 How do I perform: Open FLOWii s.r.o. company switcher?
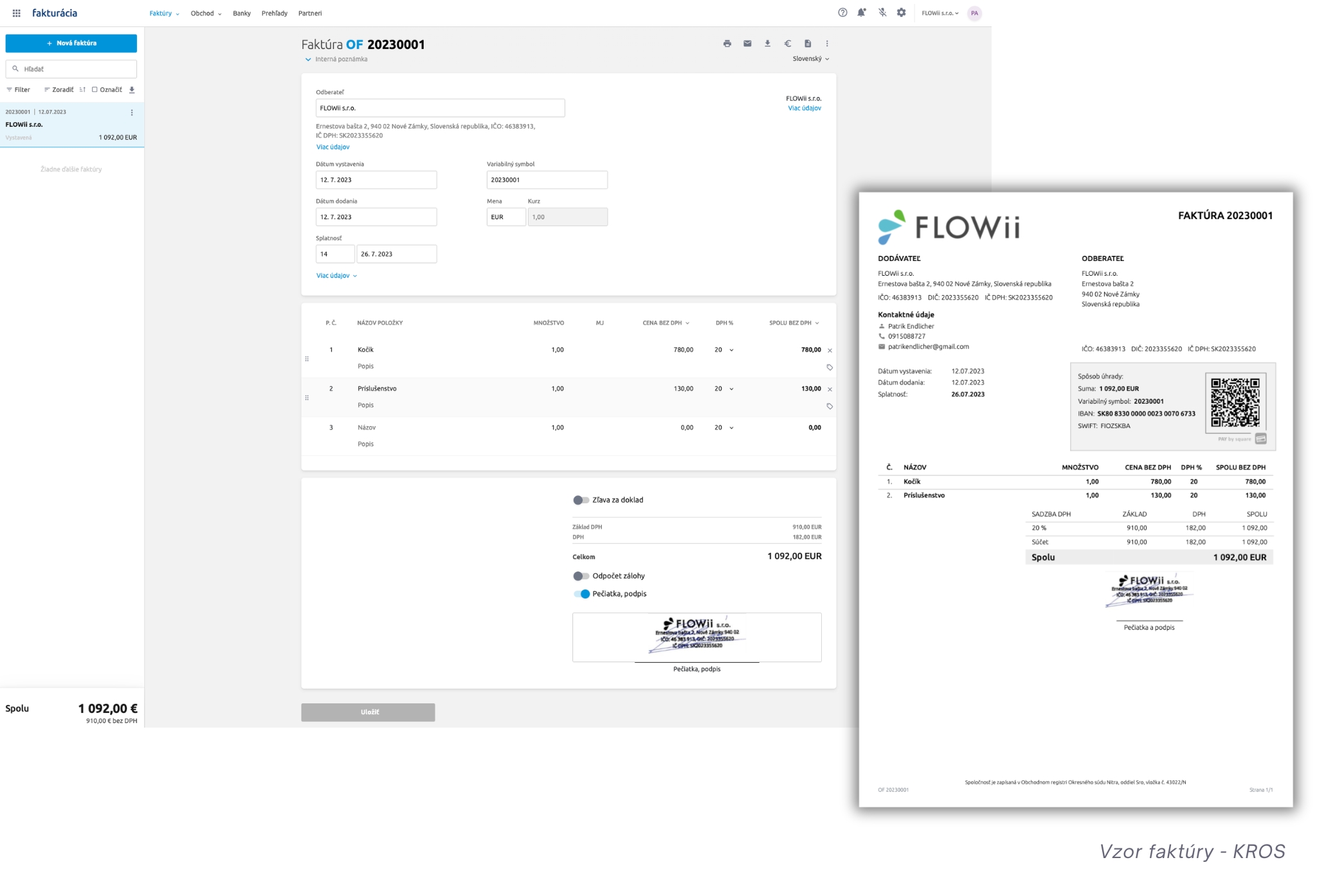pos(940,13)
